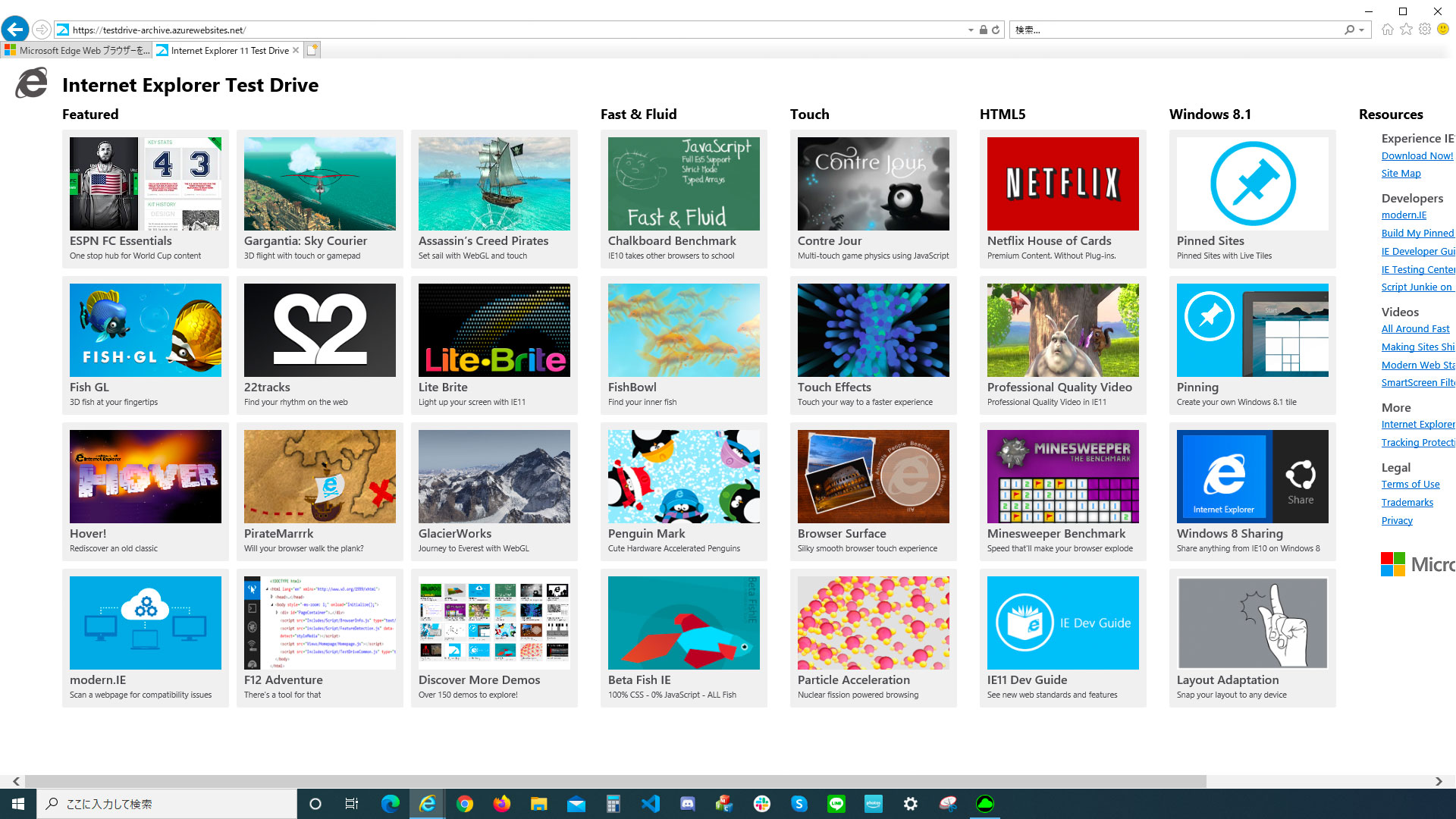Click the Download Now! link
This screenshot has height=819, width=1456.
coord(1417,155)
